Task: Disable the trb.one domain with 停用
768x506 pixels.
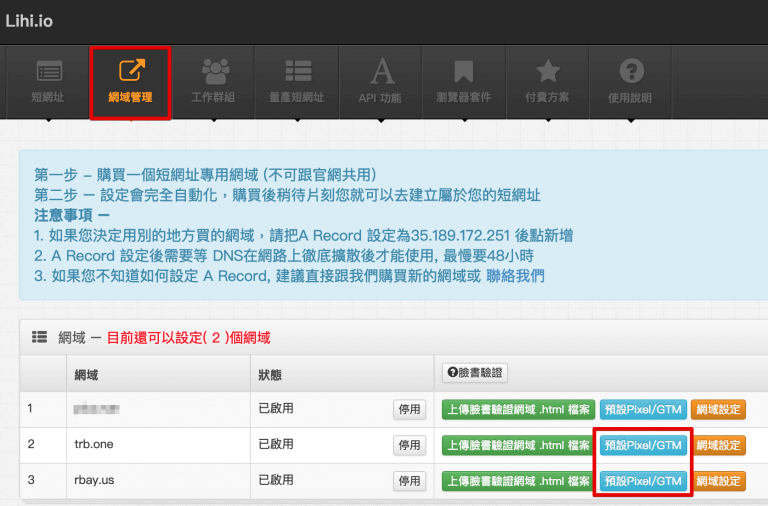Action: [410, 445]
